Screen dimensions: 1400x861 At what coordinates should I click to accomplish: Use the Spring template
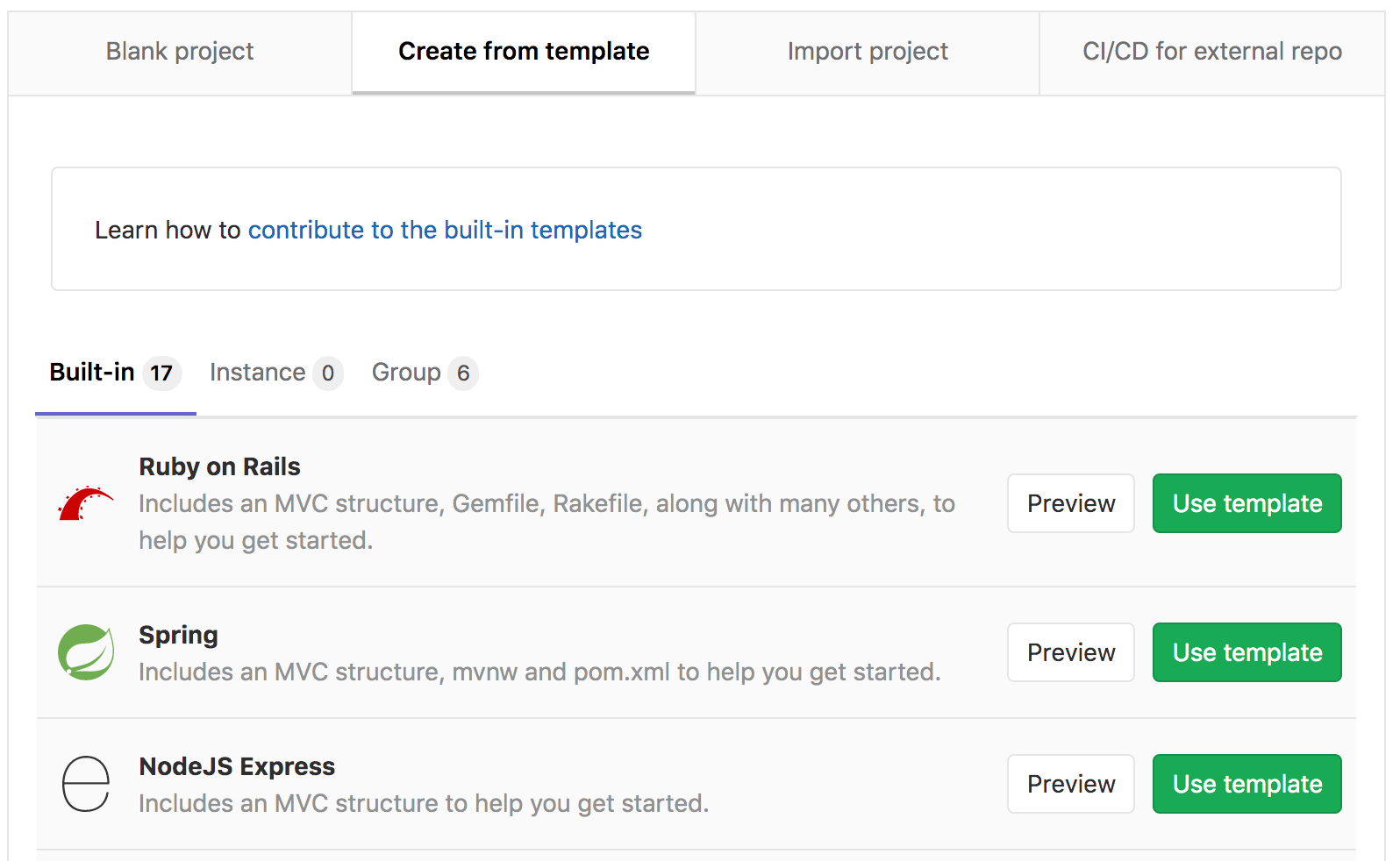coord(1246,652)
